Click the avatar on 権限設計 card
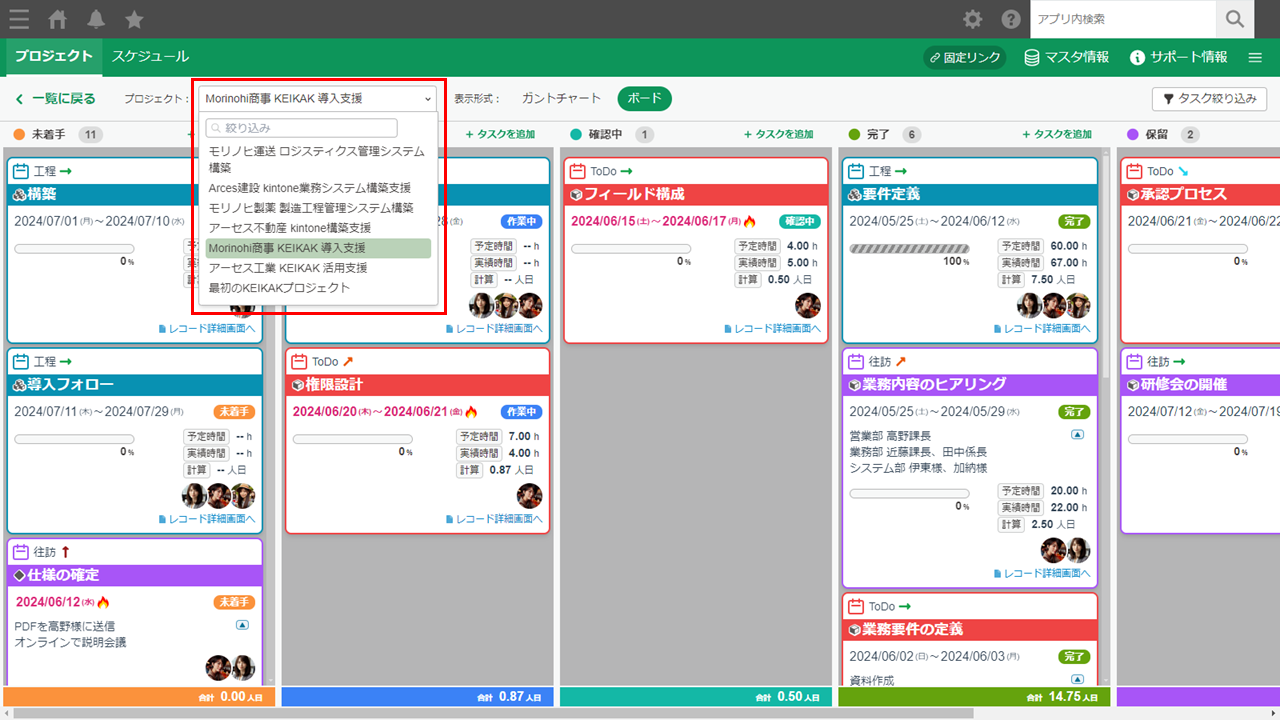This screenshot has width=1280, height=720. pyautogui.click(x=530, y=495)
